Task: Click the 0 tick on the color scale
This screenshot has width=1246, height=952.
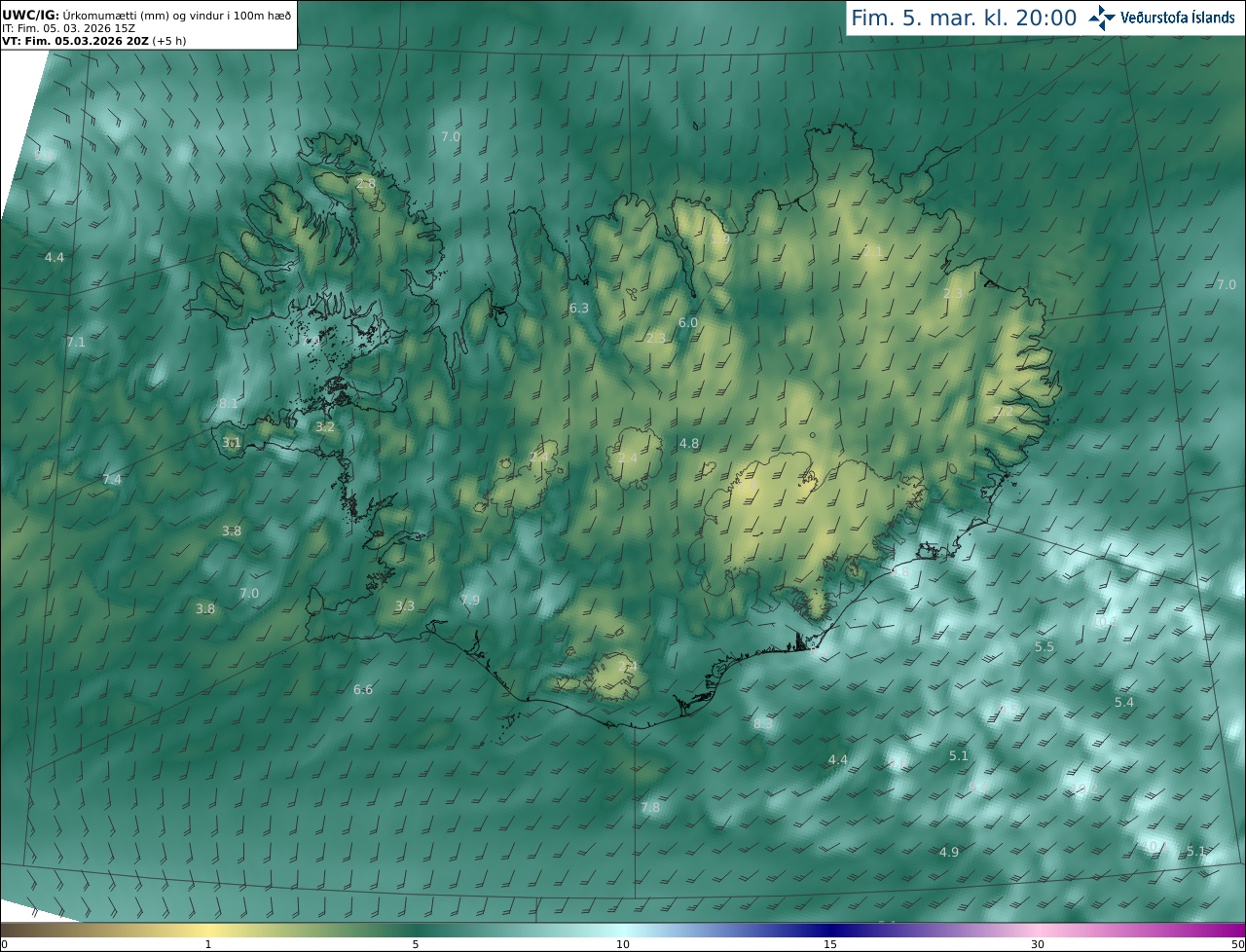Action: click(4, 945)
